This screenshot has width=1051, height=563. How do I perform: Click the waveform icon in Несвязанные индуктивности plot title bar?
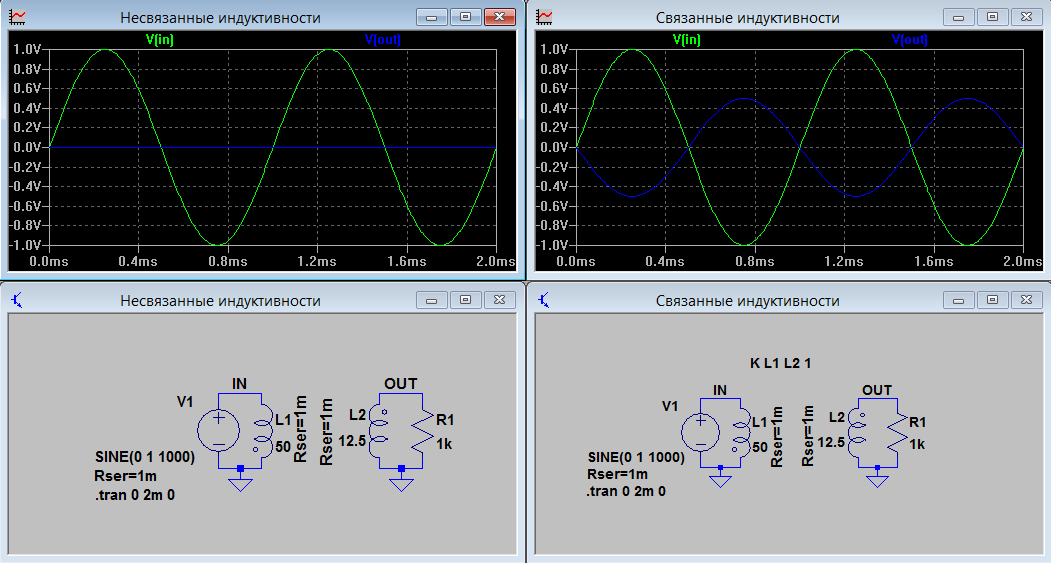[19, 17]
